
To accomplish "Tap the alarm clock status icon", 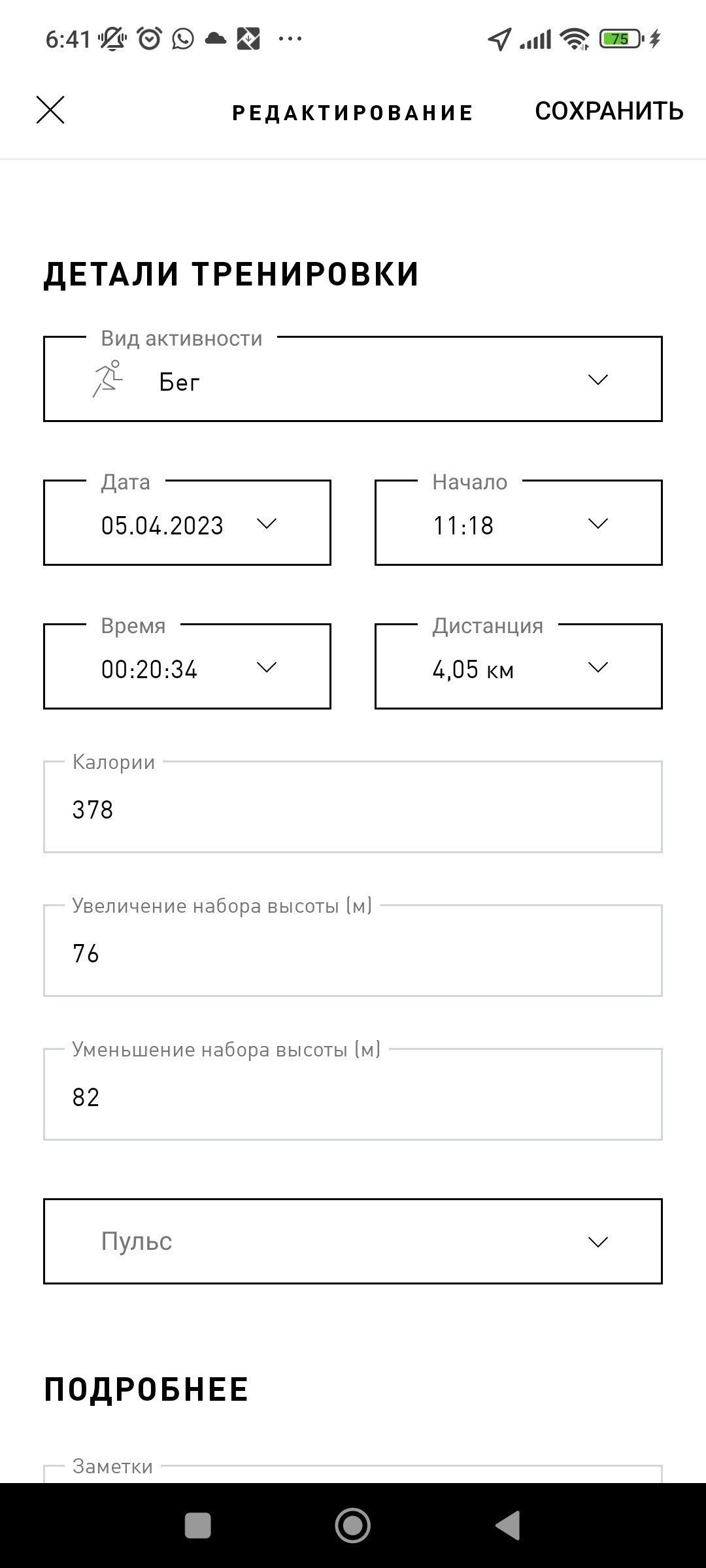I will tap(149, 39).
